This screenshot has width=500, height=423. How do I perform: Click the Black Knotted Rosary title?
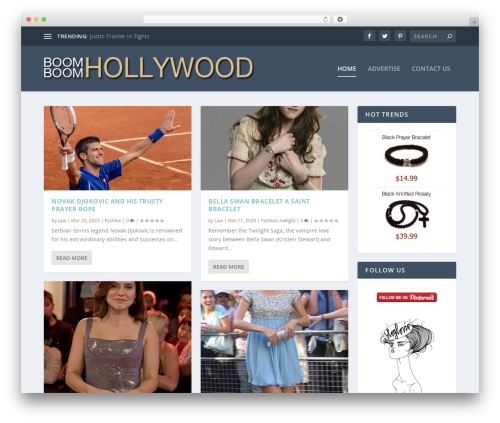[x=406, y=194]
